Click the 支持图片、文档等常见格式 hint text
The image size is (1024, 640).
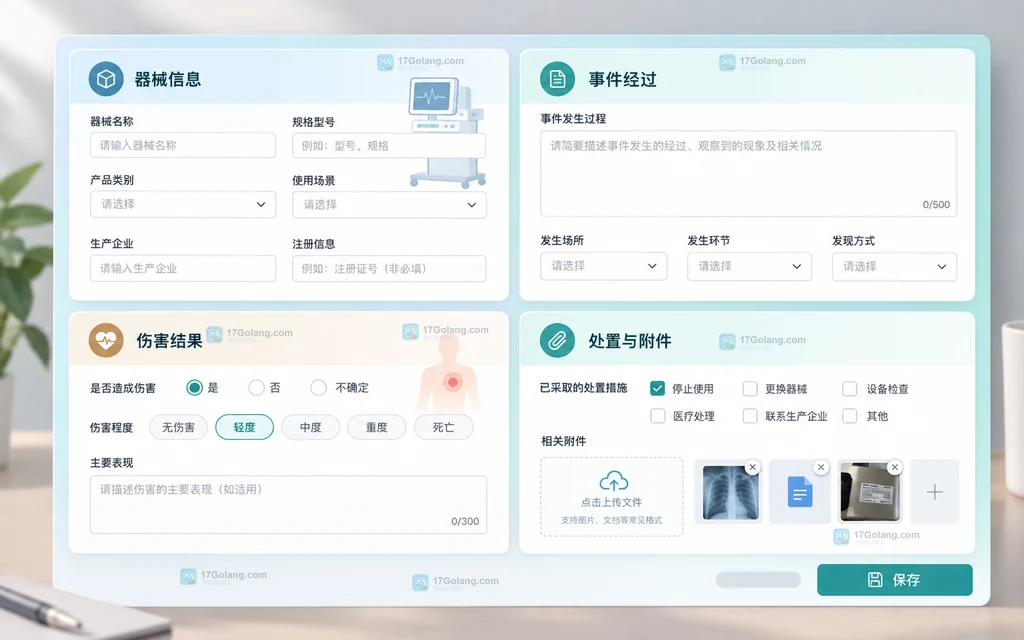[x=611, y=520]
